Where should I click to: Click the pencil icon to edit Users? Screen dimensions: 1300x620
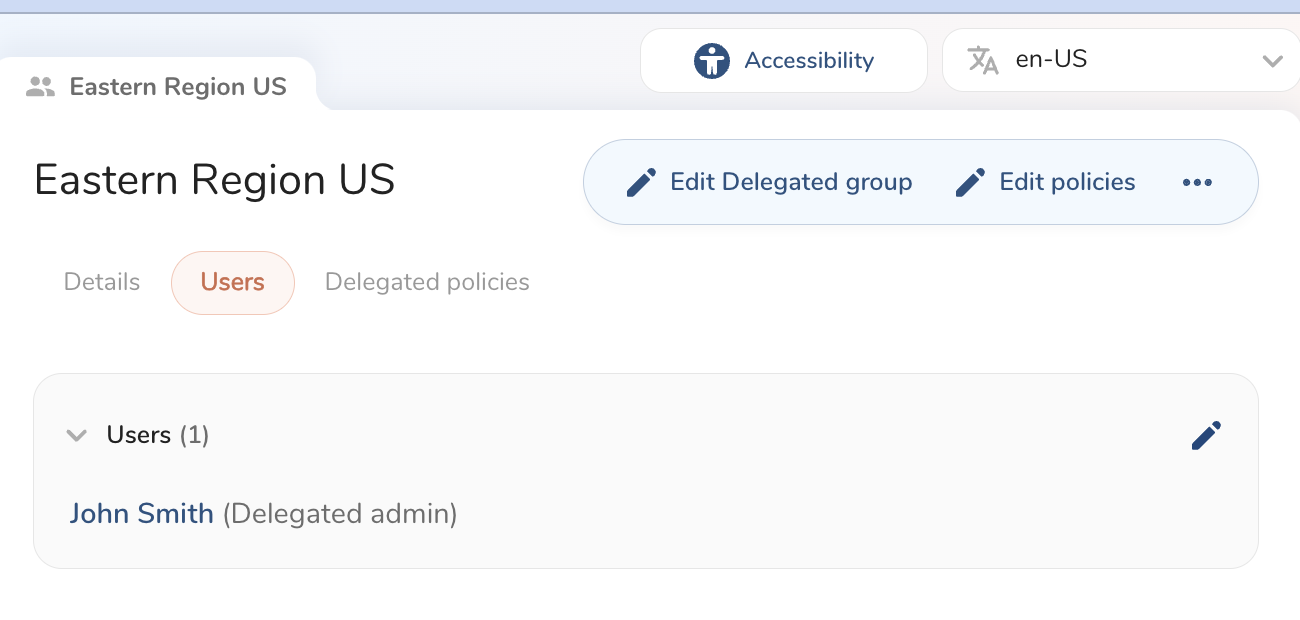coord(1206,435)
